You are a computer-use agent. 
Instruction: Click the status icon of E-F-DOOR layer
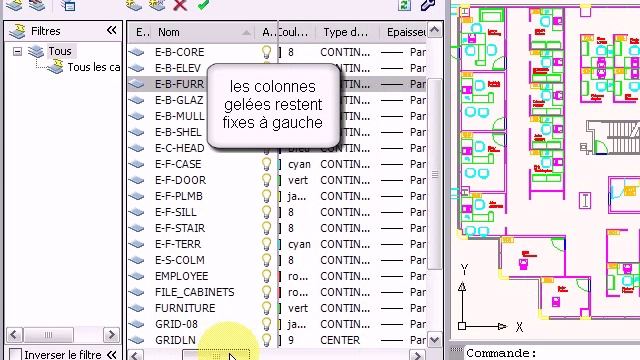coord(137,180)
